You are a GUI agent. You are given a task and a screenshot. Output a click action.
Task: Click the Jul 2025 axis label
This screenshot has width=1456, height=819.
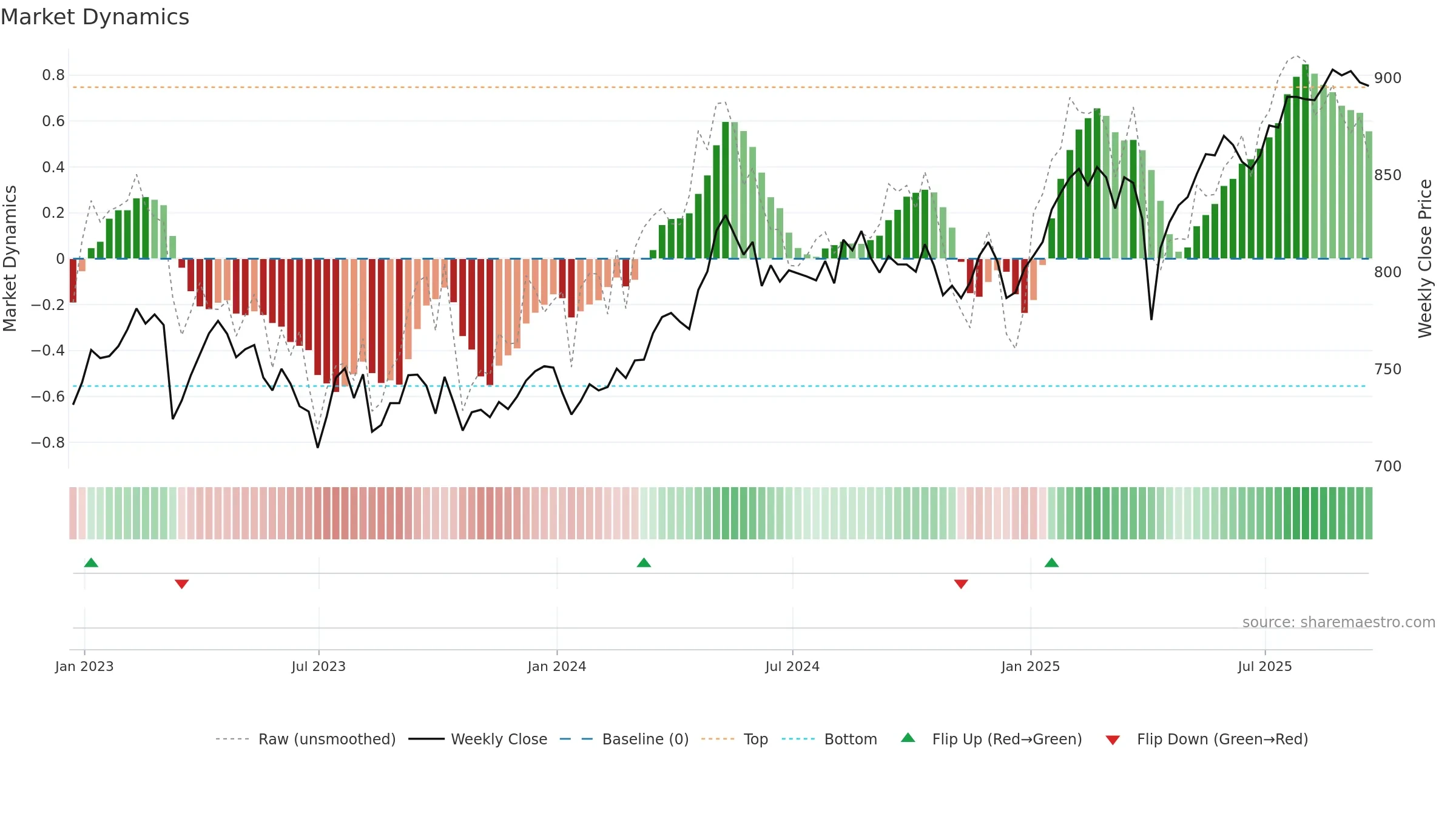[x=1265, y=666]
